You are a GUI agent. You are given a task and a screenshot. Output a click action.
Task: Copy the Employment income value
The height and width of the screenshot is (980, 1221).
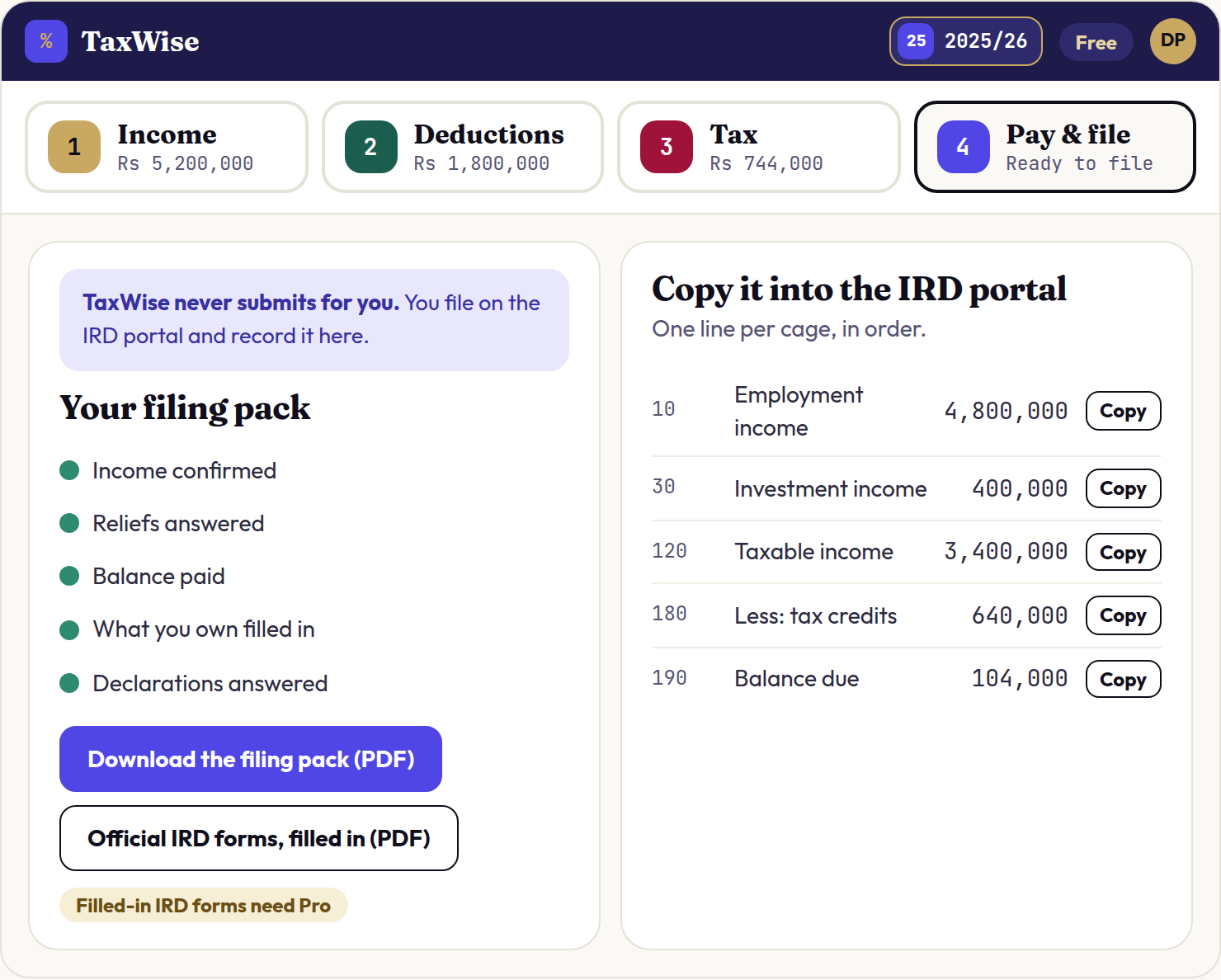click(x=1123, y=411)
